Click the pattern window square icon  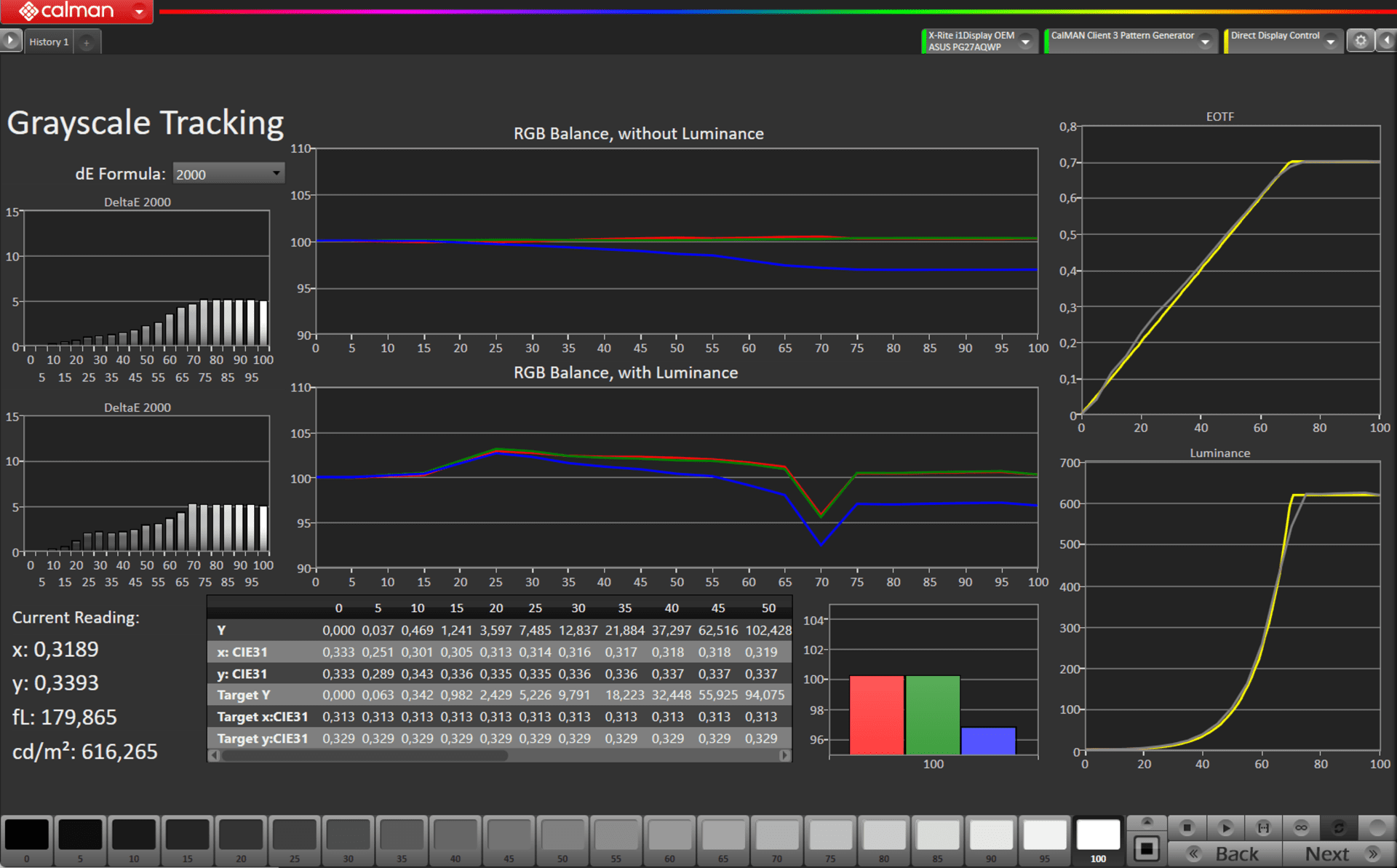point(1147,849)
